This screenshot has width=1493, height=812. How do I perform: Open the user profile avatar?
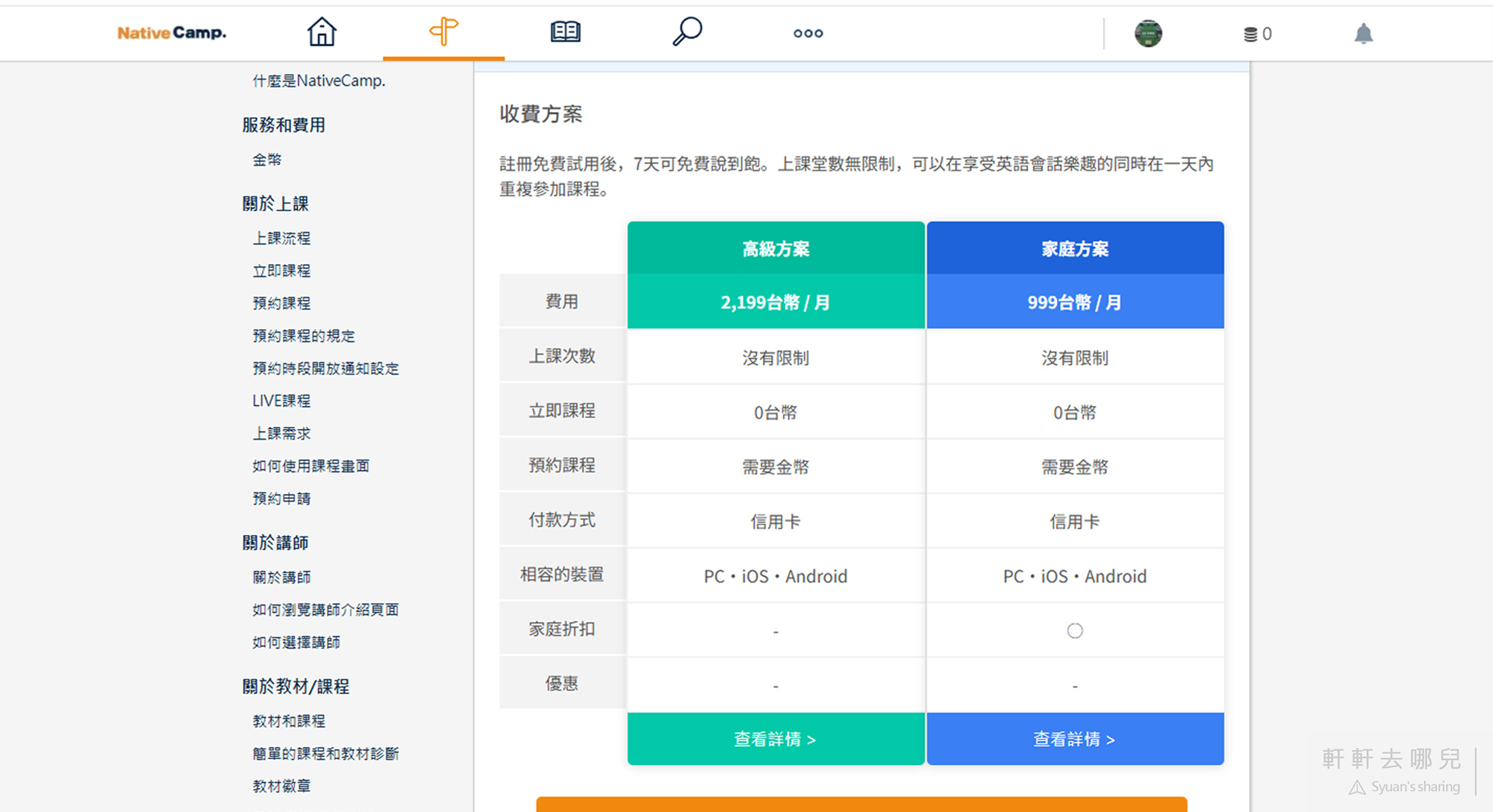[x=1148, y=34]
